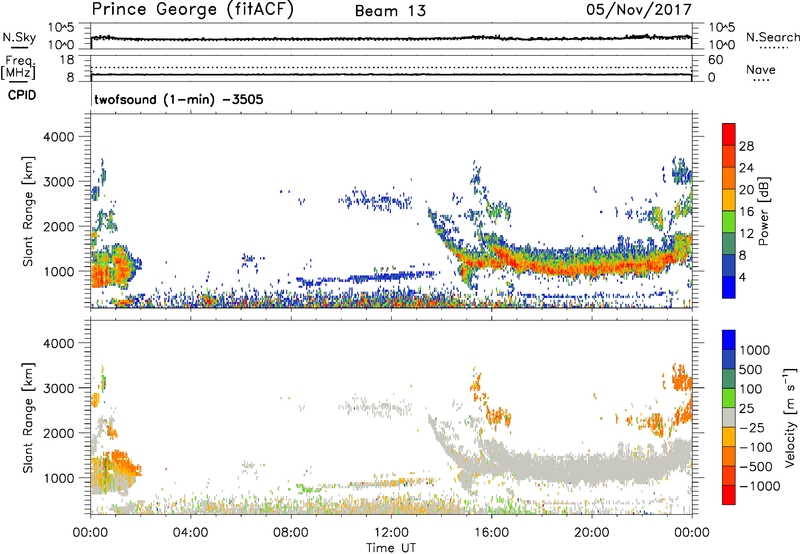Click the "08:00" time tick label
This screenshot has height=554, width=800.
(x=291, y=533)
